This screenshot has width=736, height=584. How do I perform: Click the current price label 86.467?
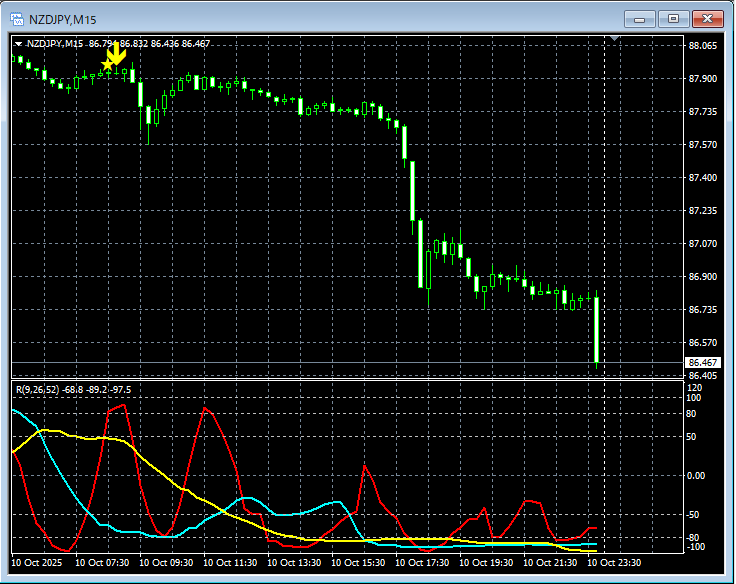tap(702, 363)
